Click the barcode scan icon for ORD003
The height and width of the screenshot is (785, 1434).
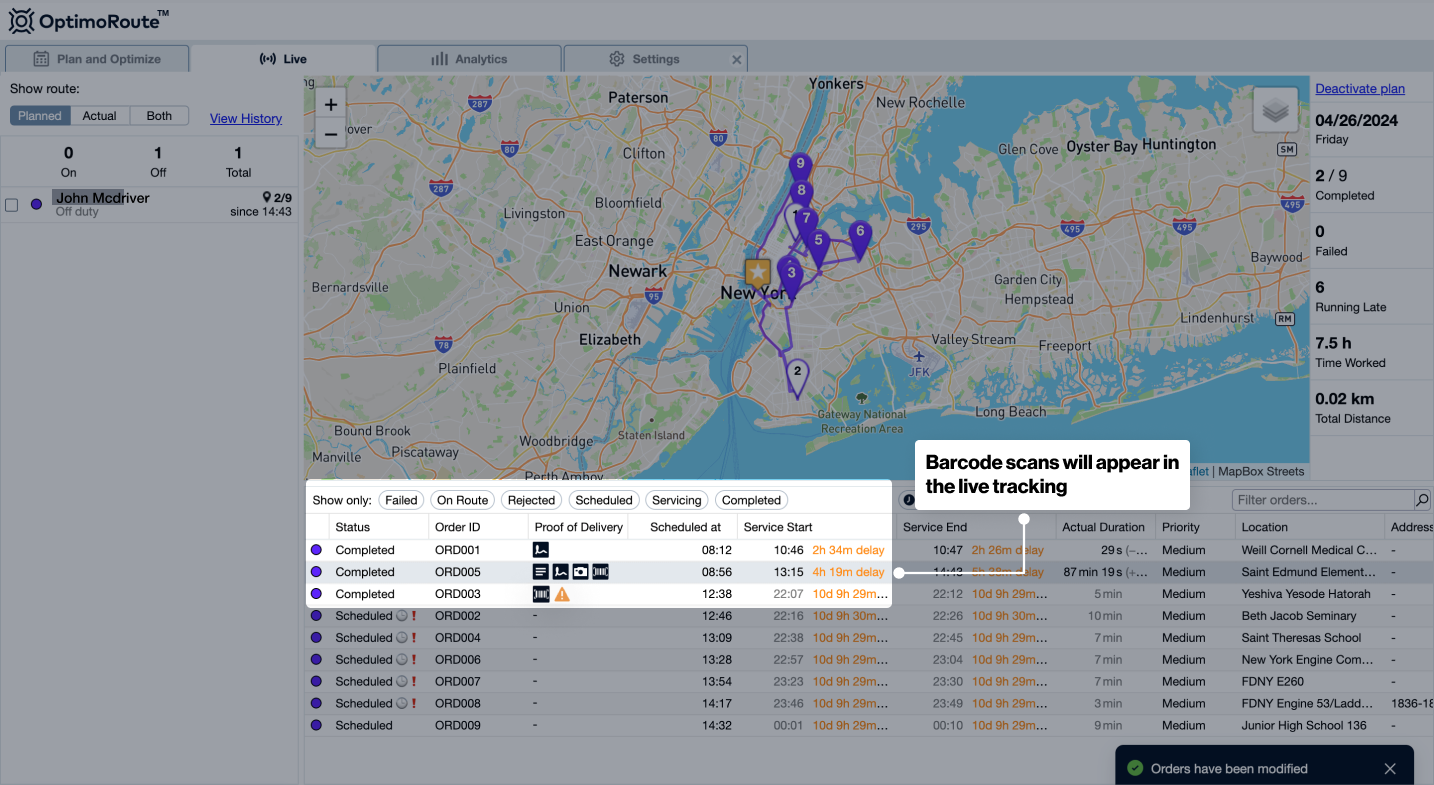(x=541, y=594)
